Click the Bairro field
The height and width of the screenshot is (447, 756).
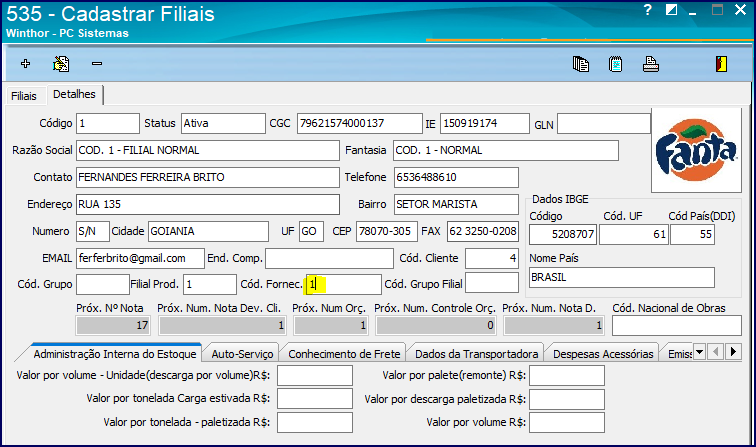pyautogui.click(x=456, y=204)
